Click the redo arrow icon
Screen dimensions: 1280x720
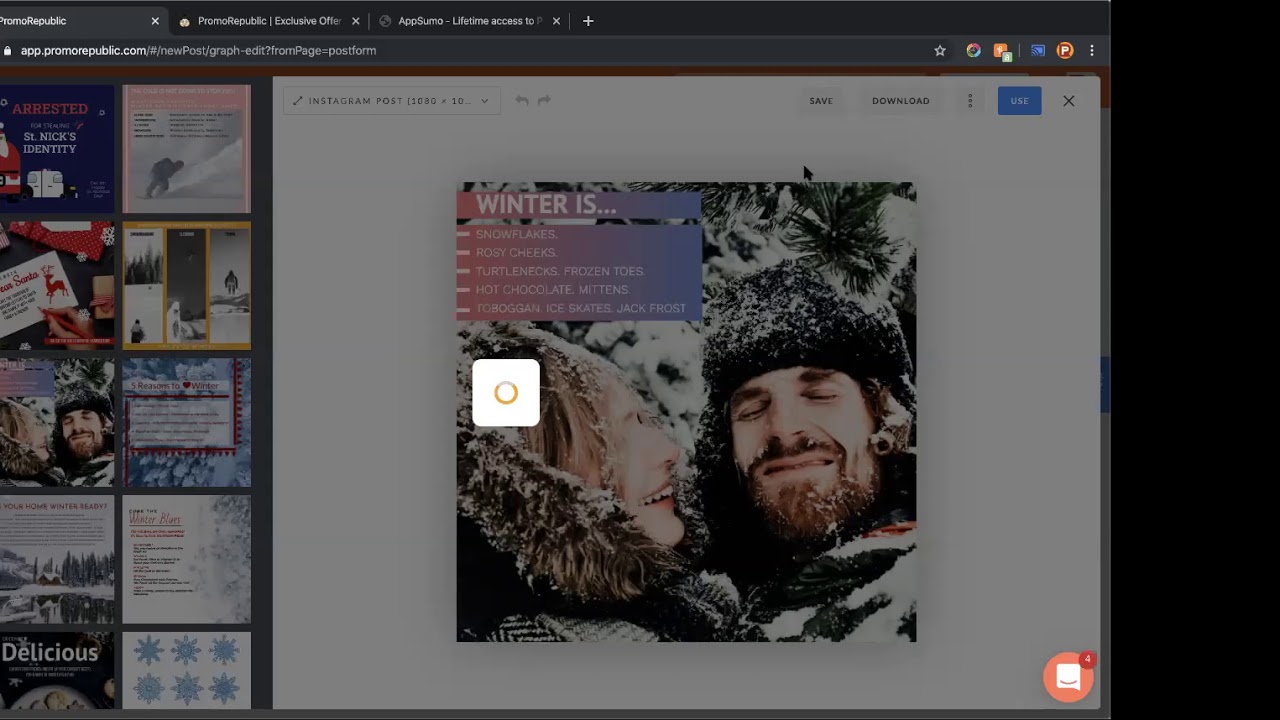pyautogui.click(x=544, y=100)
